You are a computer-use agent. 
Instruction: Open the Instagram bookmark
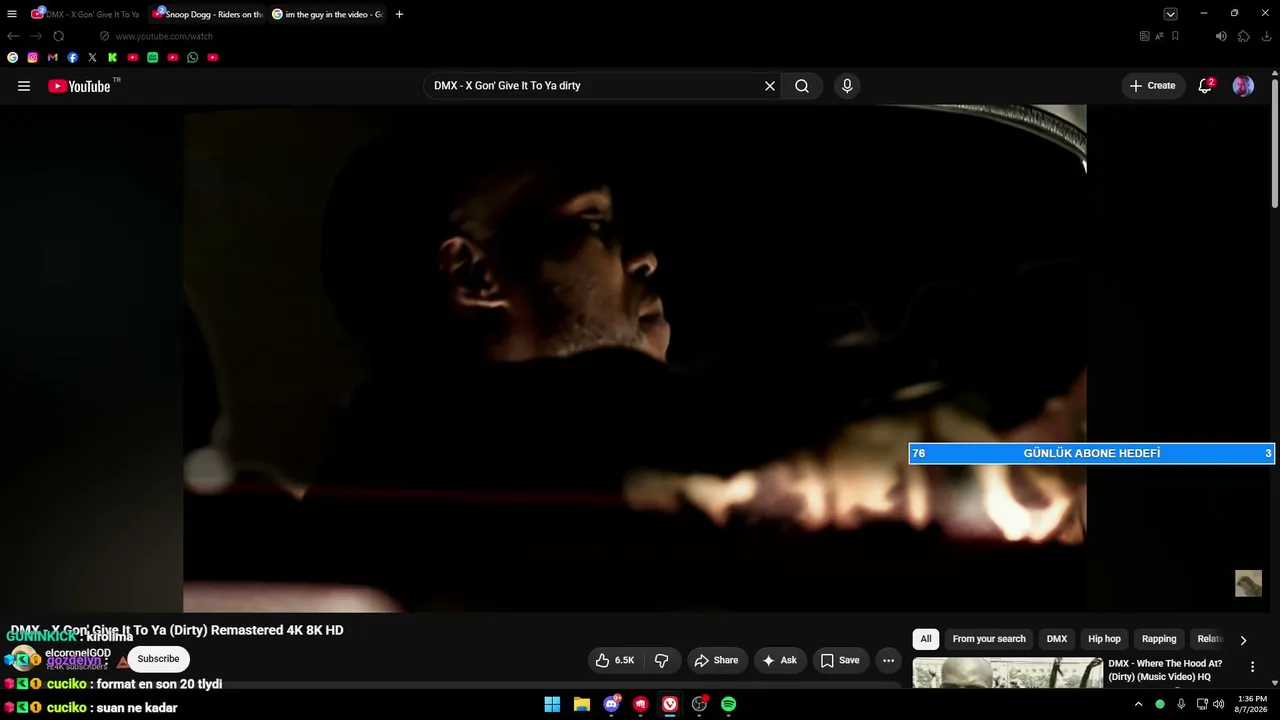pyautogui.click(x=32, y=58)
